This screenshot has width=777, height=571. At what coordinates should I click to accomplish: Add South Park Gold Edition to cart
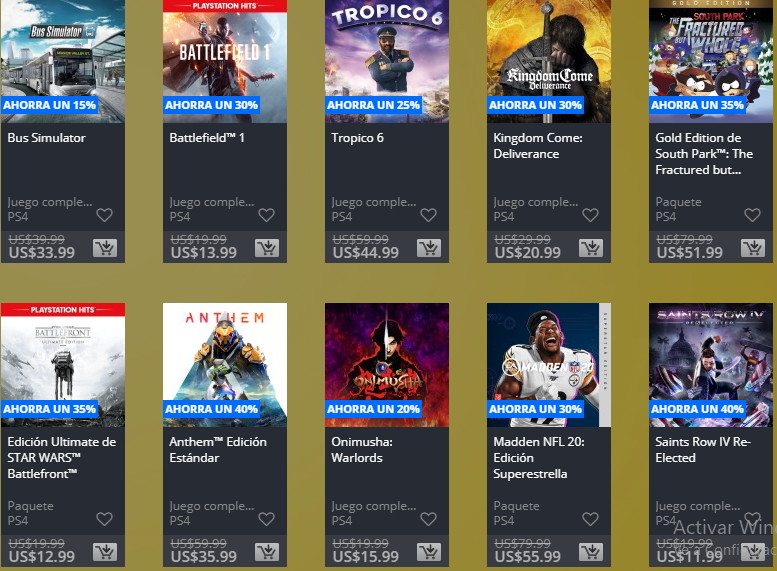[x=753, y=248]
